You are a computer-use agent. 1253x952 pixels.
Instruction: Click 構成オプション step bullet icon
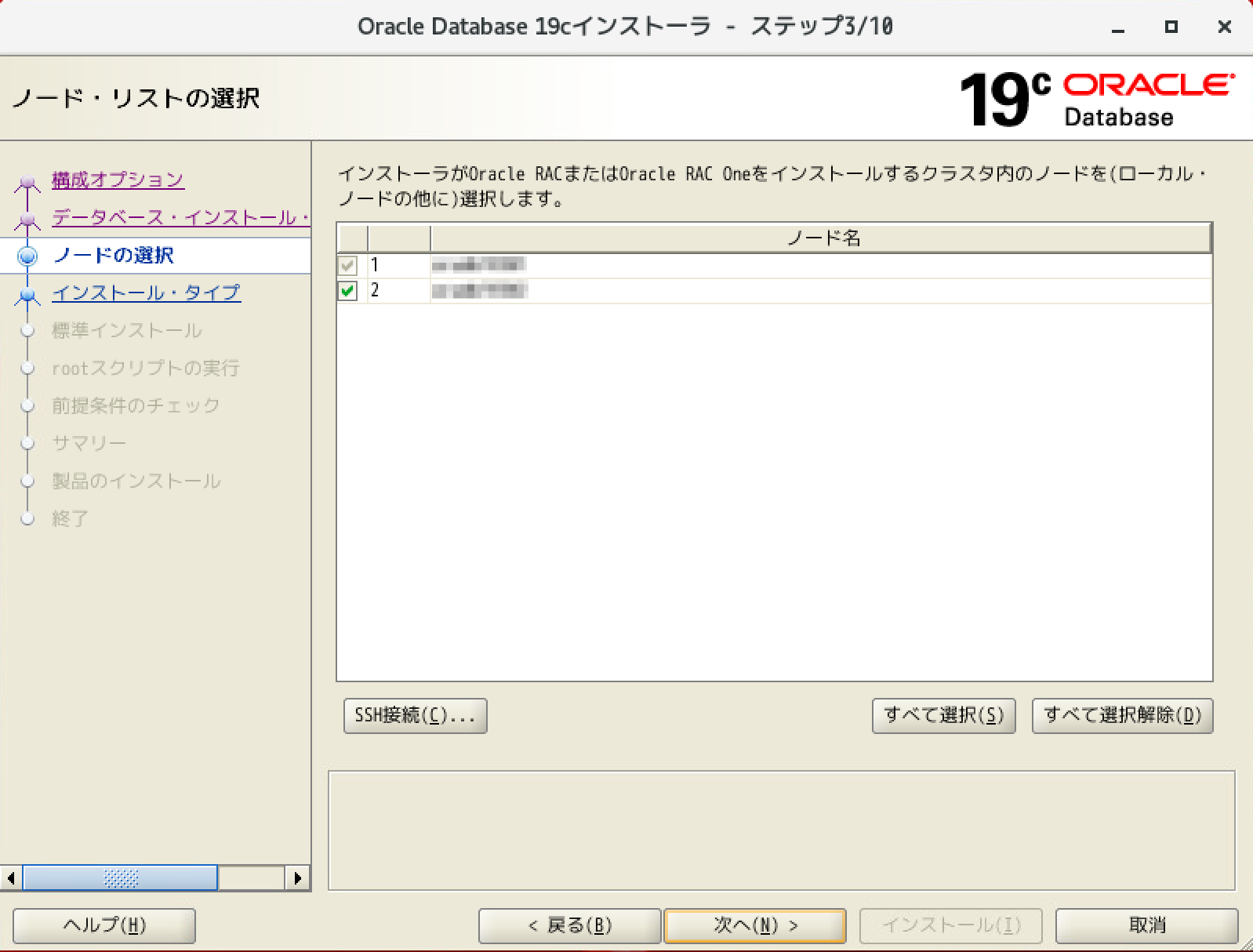tap(28, 183)
